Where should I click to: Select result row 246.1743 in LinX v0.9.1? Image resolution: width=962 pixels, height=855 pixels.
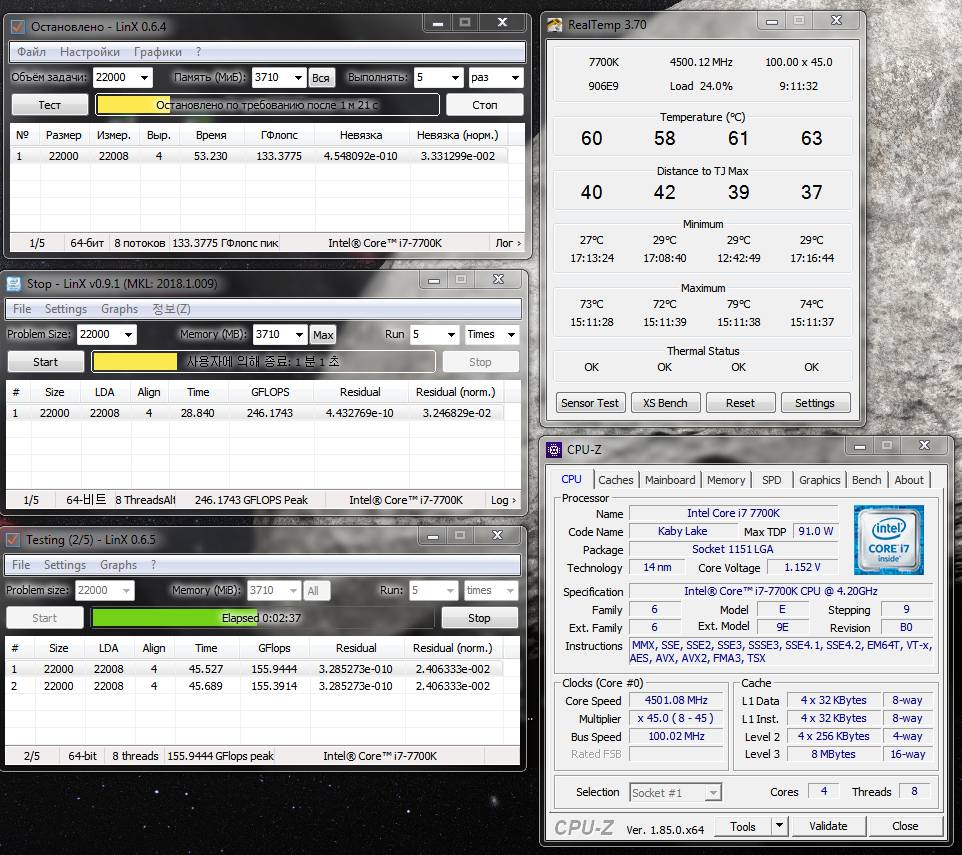coord(255,413)
